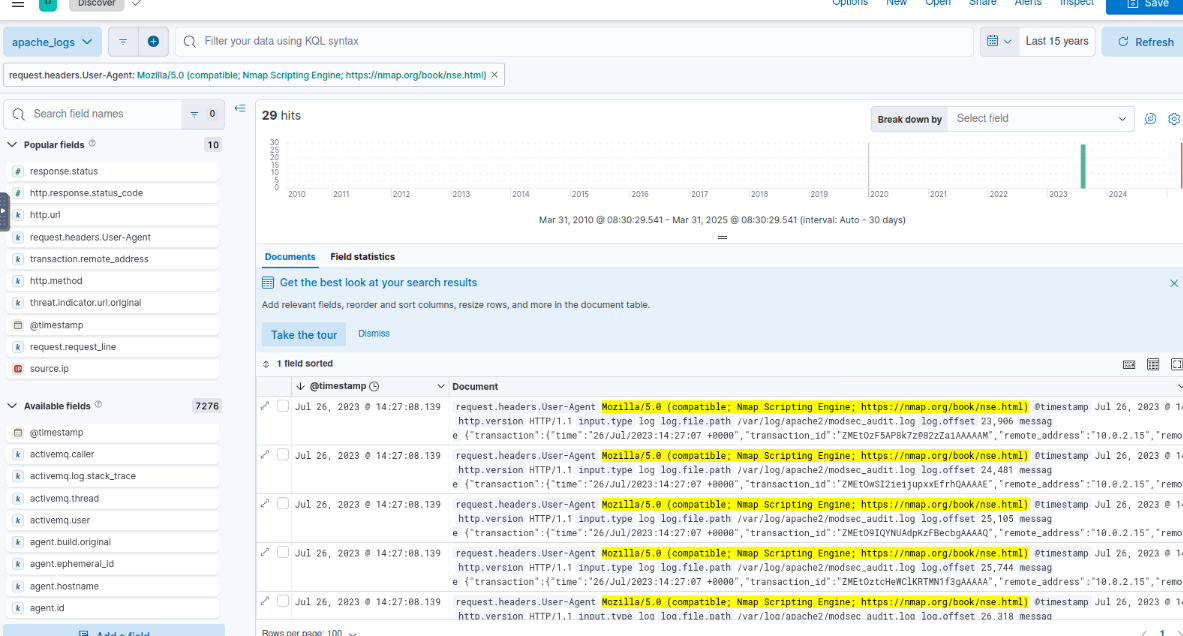Open chart settings gear icon
Viewport: 1183px width, 636px height.
(1174, 119)
